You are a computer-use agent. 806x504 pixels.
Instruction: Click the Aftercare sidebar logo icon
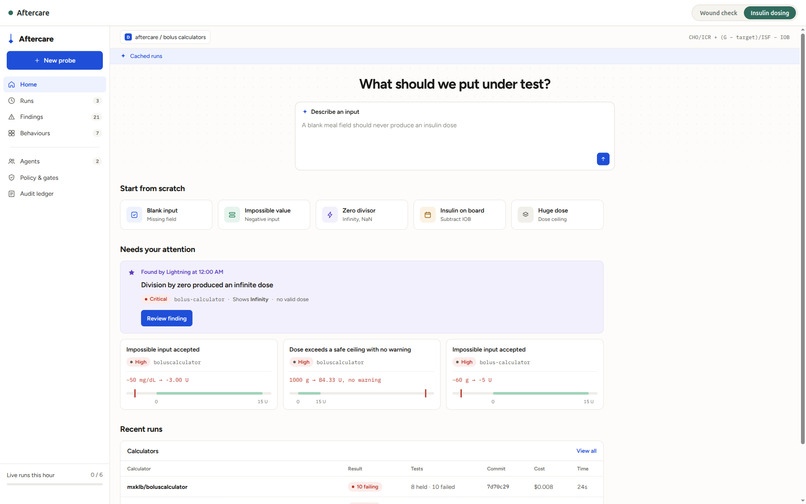click(x=11, y=39)
